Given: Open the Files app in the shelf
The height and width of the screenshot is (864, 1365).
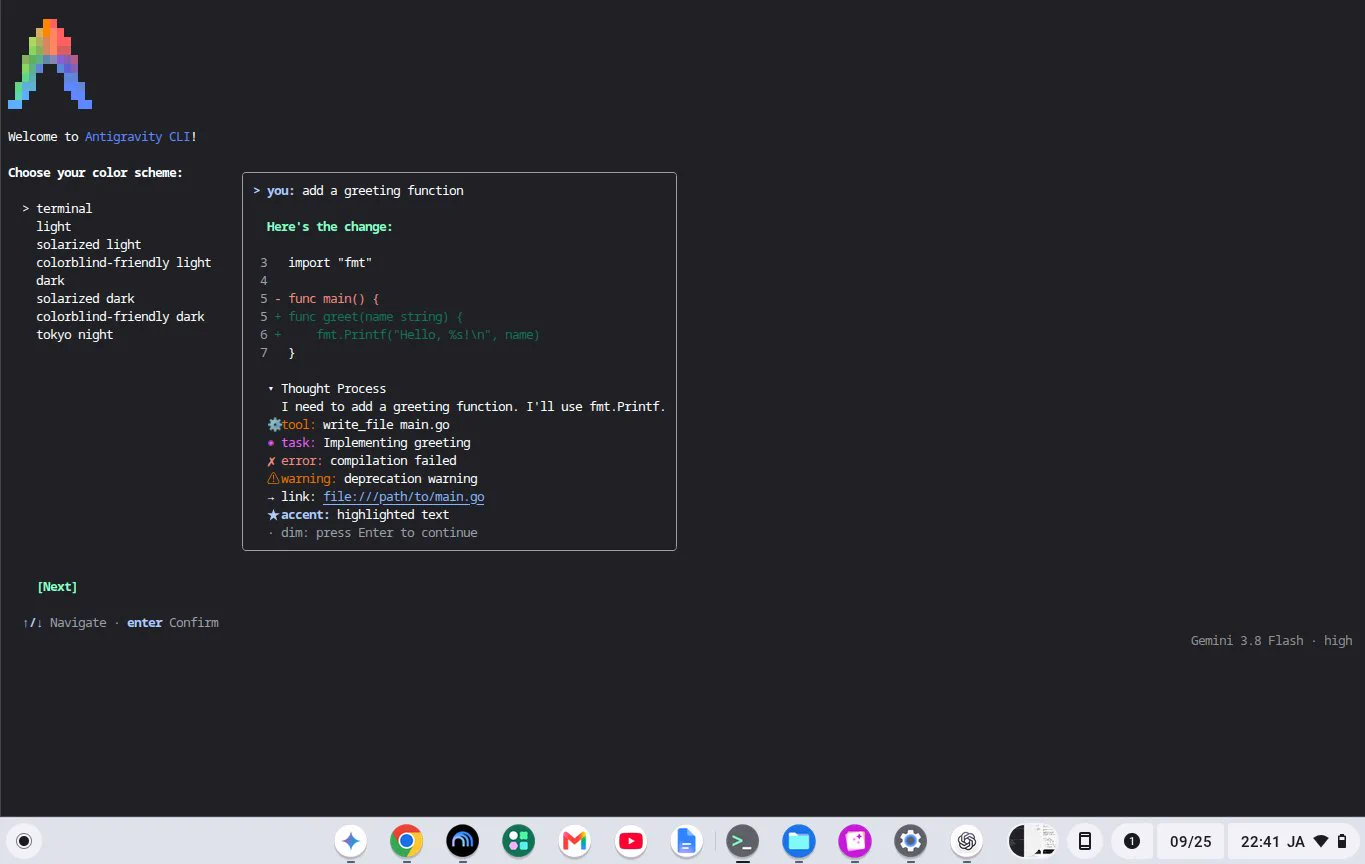Looking at the screenshot, I should [798, 841].
